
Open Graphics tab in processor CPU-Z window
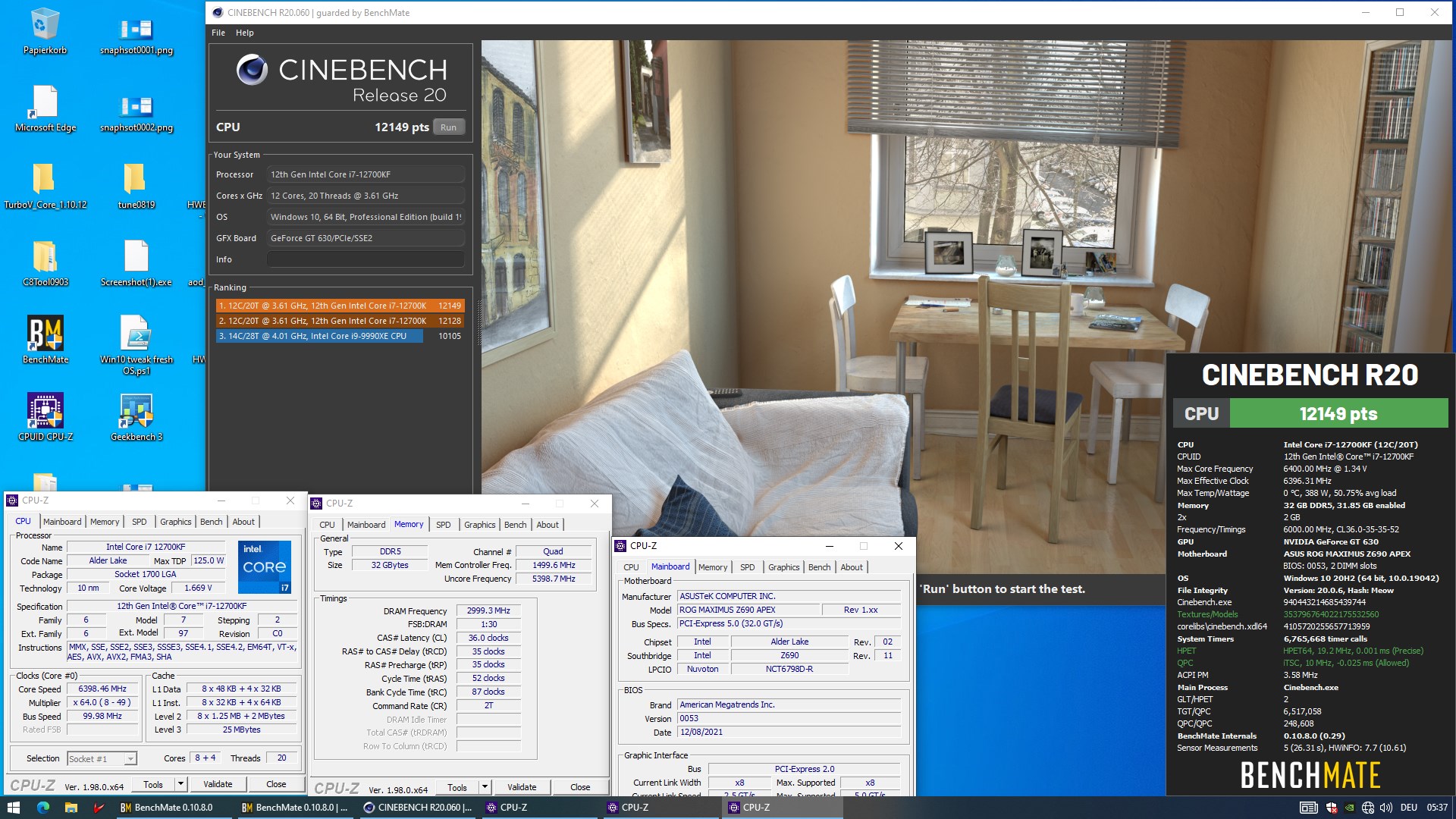coord(176,522)
